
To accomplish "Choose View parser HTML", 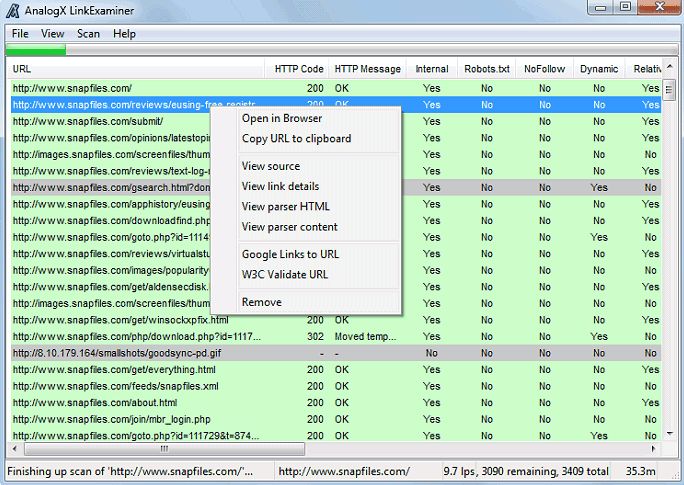I will tap(319, 206).
